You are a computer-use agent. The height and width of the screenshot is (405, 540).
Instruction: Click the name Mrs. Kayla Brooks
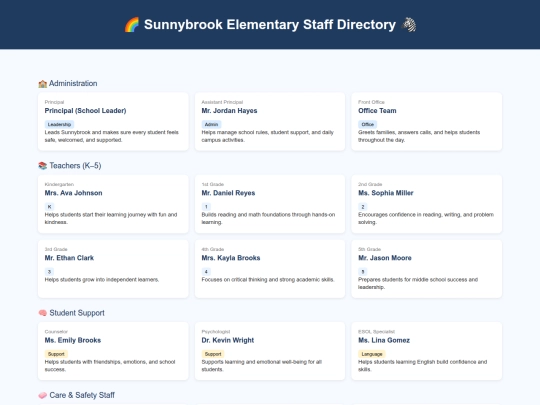coord(231,258)
